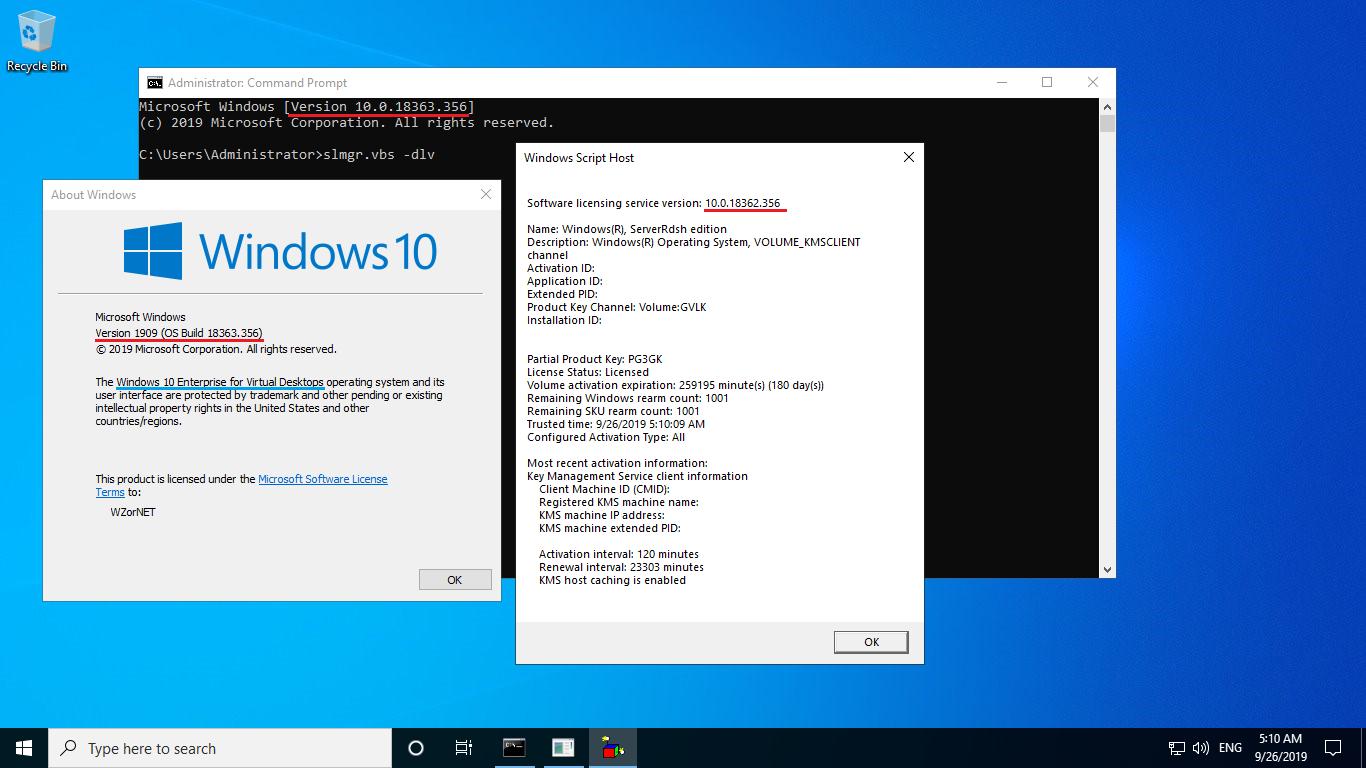The height and width of the screenshot is (768, 1366).
Task: Switch to Command Prompt via taskbar icon
Action: (514, 748)
